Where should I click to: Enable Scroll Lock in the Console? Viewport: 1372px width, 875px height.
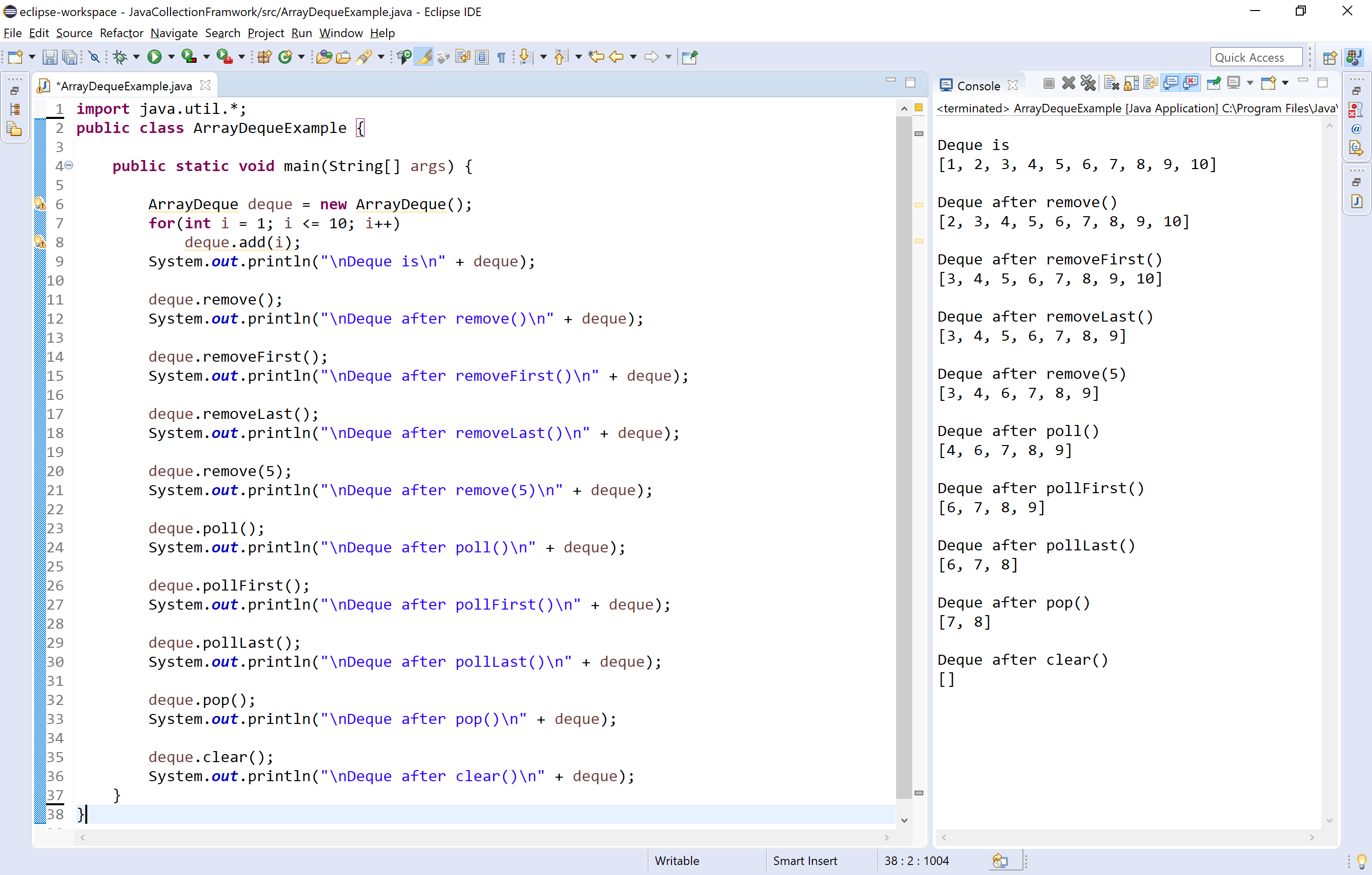pyautogui.click(x=1132, y=83)
